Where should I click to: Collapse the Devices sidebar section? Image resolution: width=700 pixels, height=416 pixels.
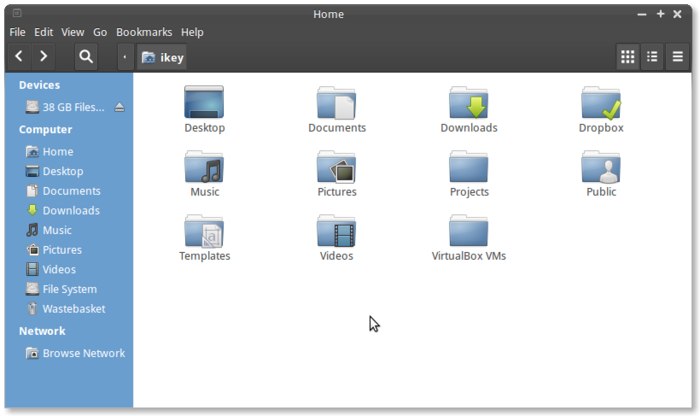pyautogui.click(x=39, y=85)
